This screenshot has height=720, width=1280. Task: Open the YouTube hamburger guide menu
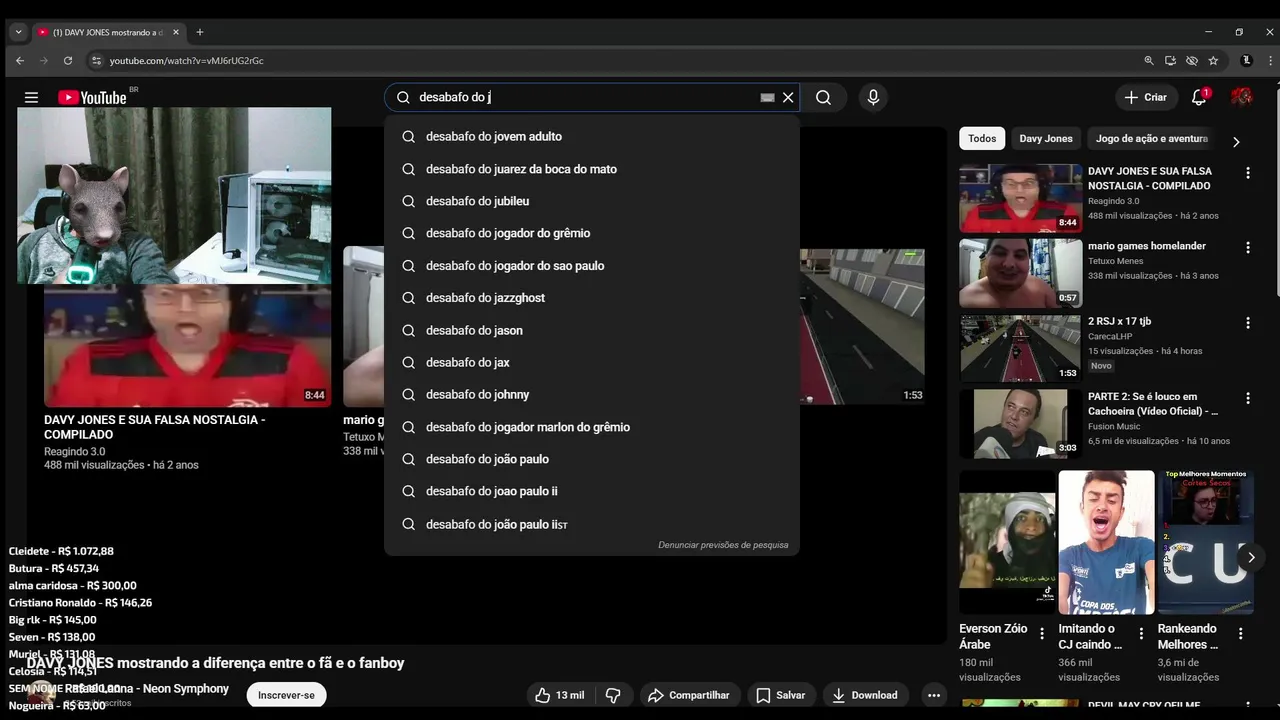(x=31, y=97)
